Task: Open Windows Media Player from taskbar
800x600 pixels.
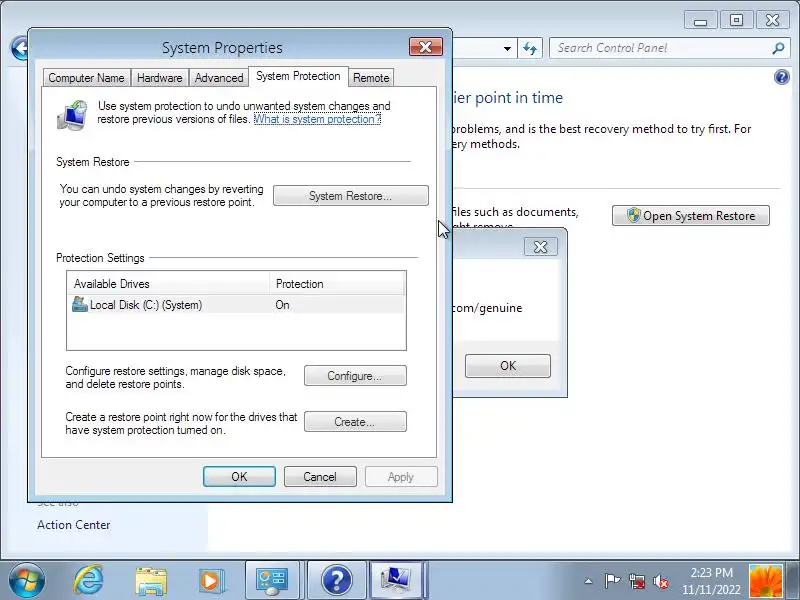Action: tap(210, 581)
